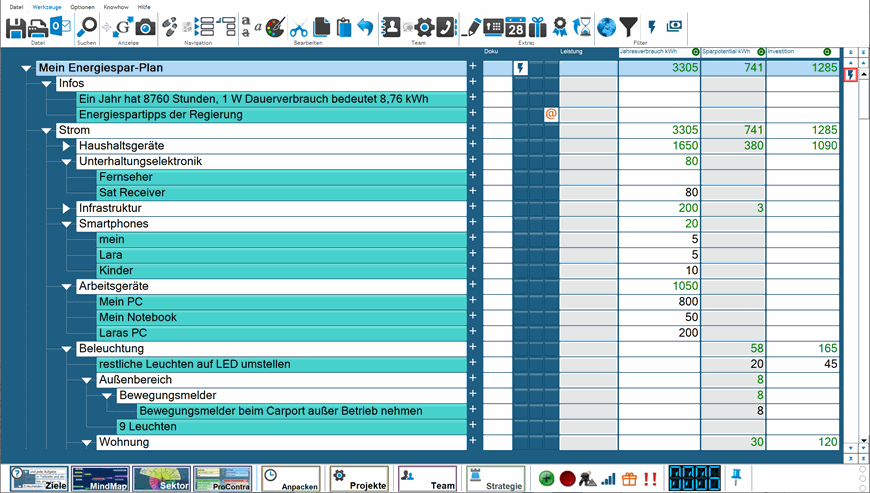
Task: Toggle the green circle on Jahresverbrauch kWh column
Action: [695, 52]
